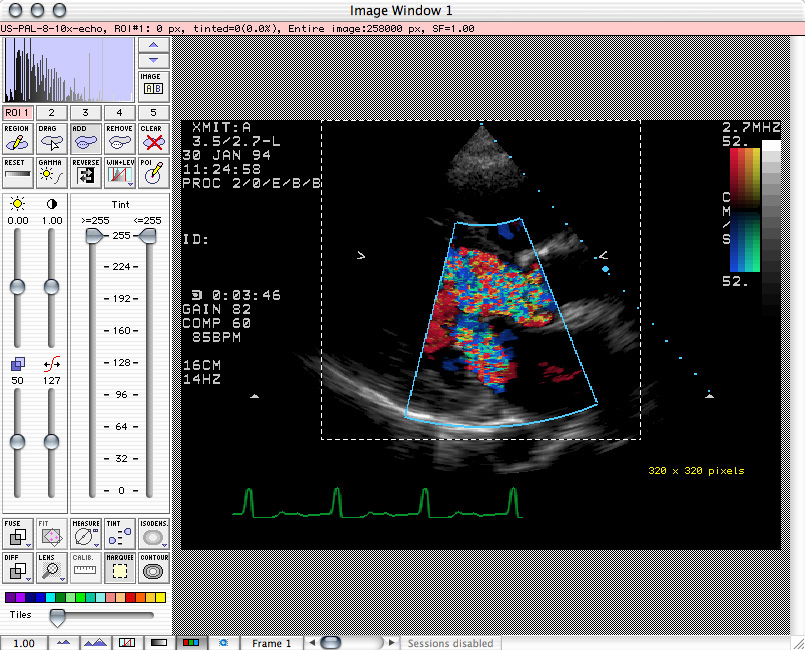
Task: Toggle the RGB channels button in status bar
Action: [x=192, y=642]
